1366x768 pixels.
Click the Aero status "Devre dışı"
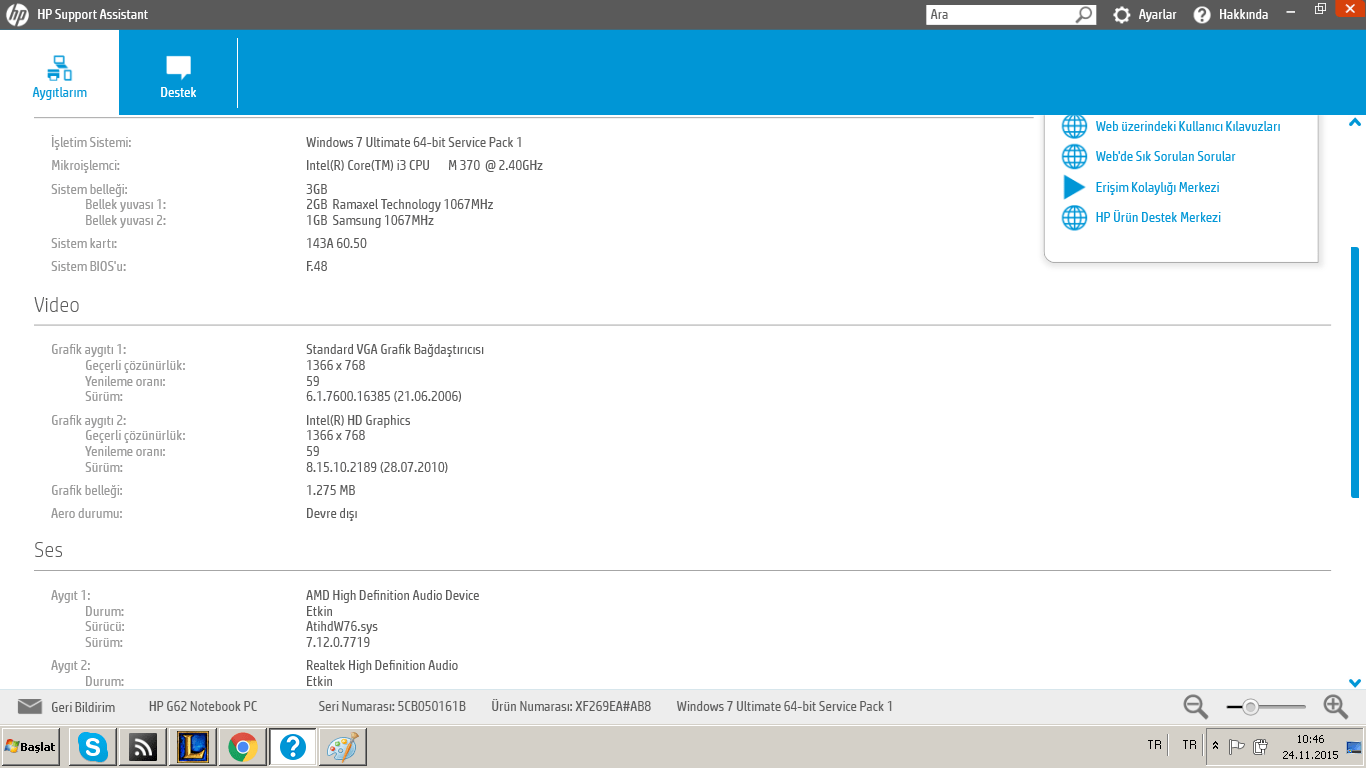(332, 514)
